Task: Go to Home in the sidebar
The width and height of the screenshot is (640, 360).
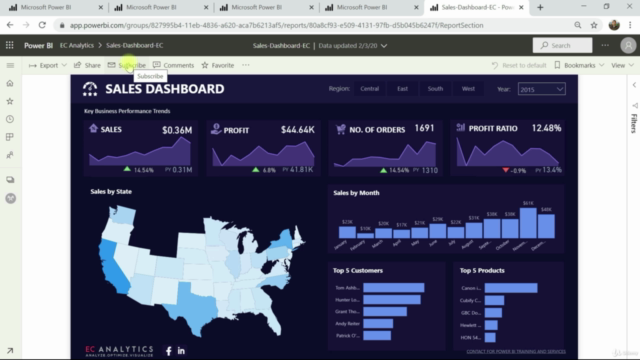Action: (x=10, y=83)
